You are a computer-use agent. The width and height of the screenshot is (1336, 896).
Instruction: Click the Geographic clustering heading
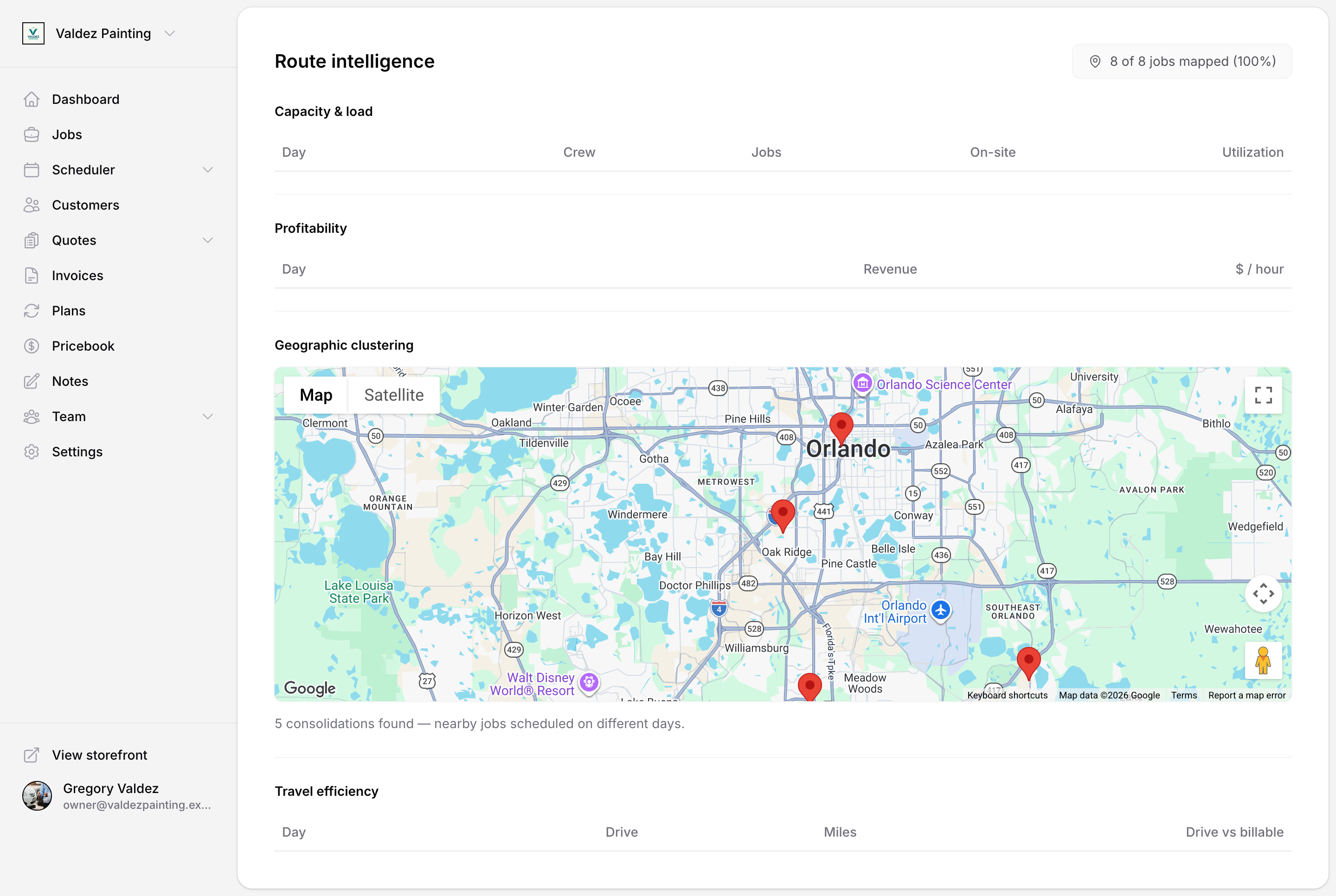pos(344,345)
